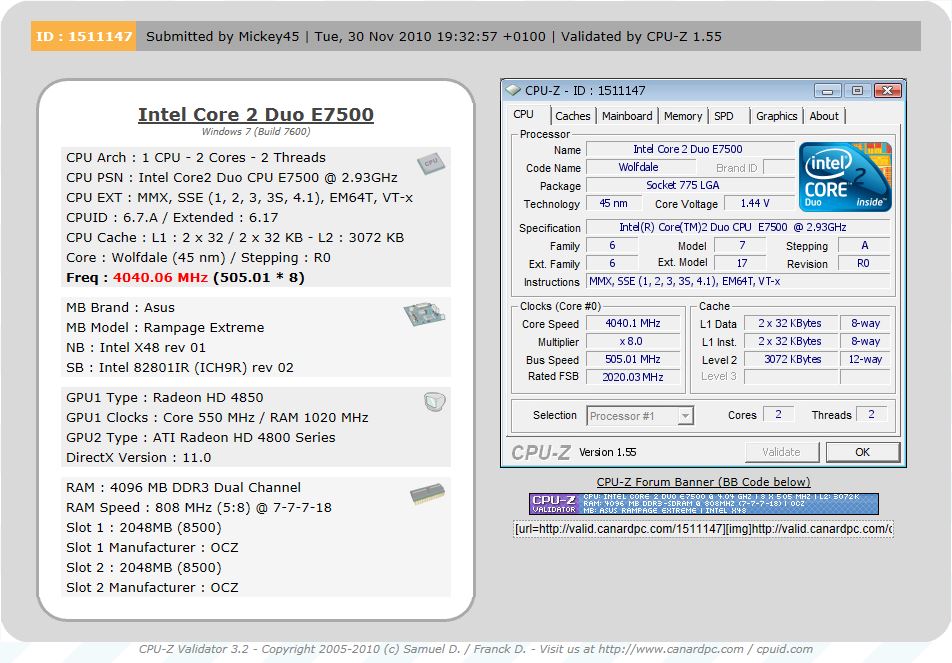Click the BB code URL text field
This screenshot has width=952, height=663.
[703, 529]
